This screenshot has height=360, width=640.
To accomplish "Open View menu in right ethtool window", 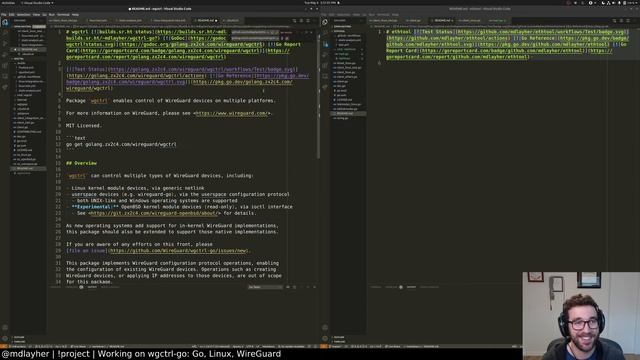I will 356,15.
